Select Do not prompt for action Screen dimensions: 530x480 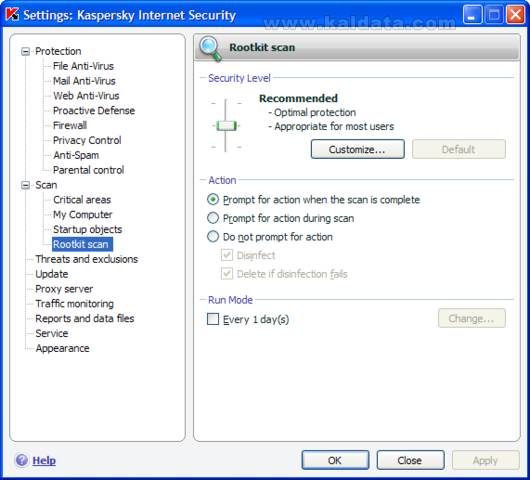coord(213,237)
